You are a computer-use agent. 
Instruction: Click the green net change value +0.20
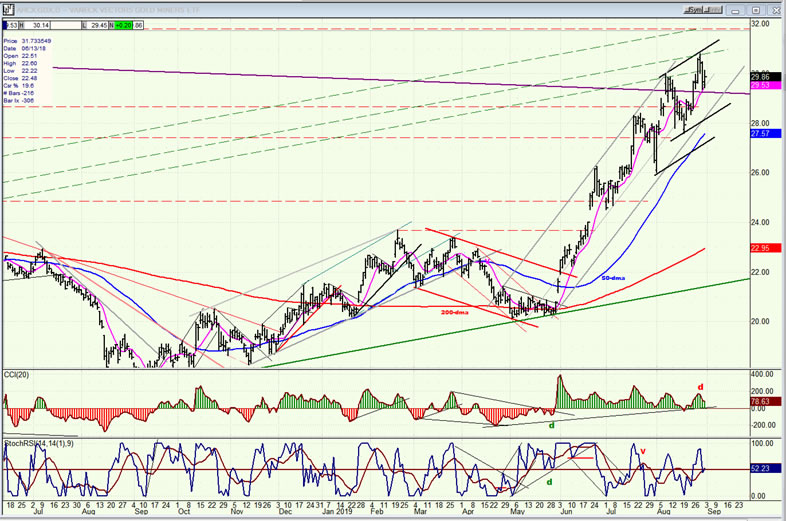pyautogui.click(x=123, y=25)
